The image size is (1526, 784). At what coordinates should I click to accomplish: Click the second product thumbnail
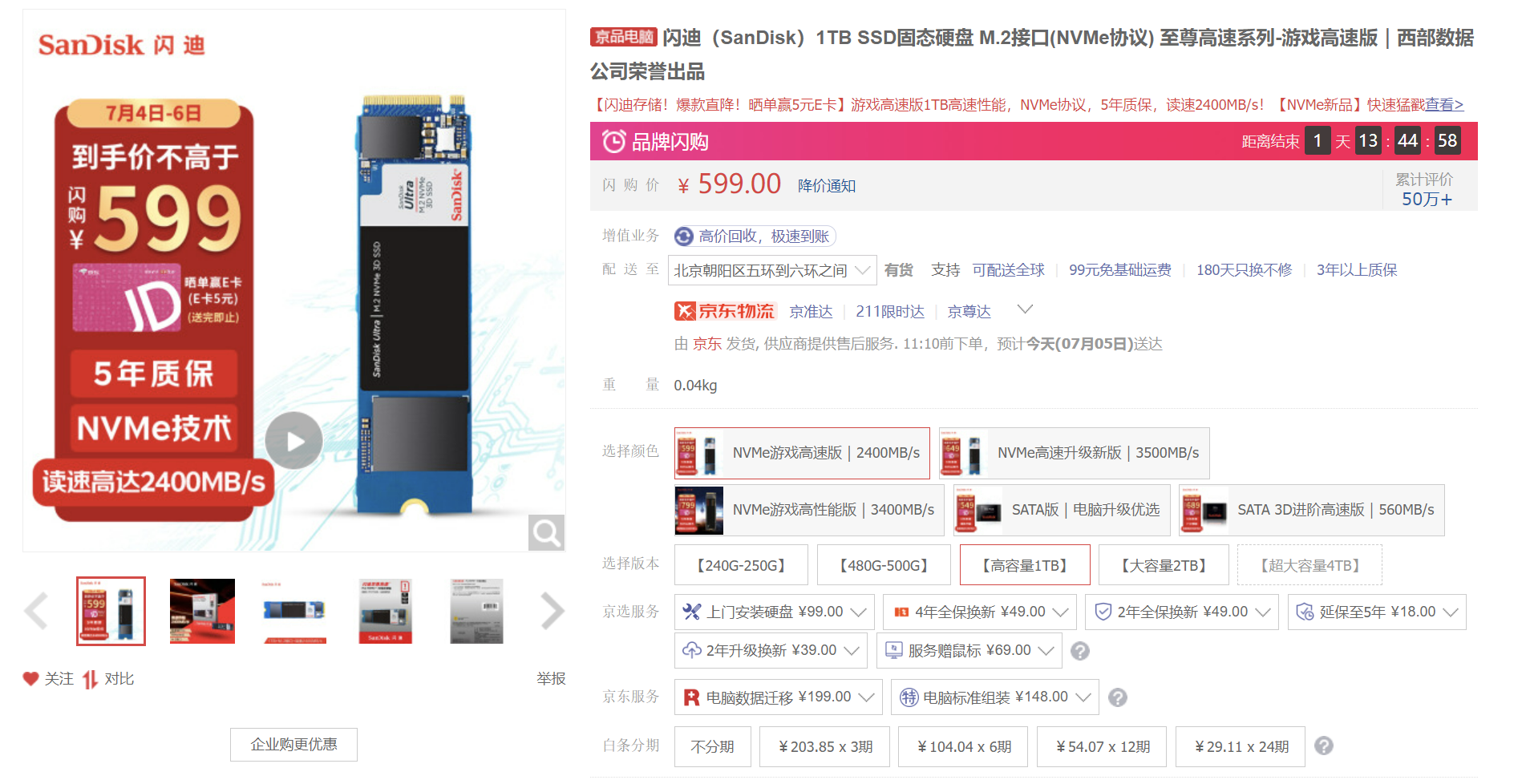coord(201,611)
